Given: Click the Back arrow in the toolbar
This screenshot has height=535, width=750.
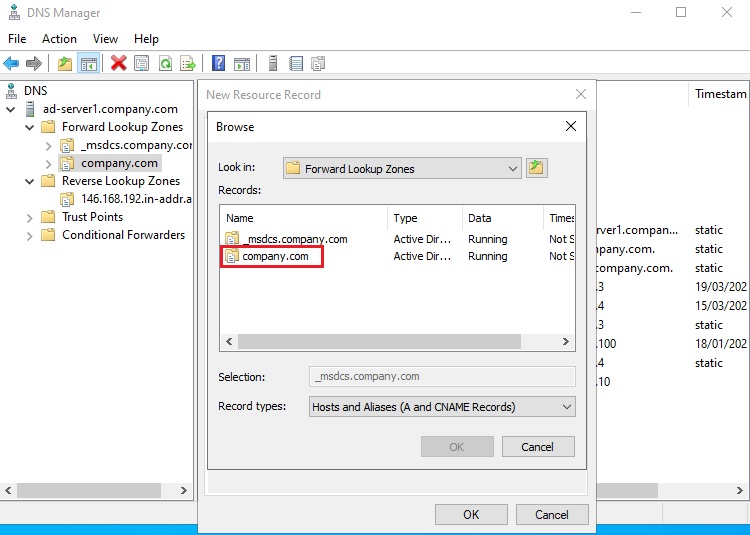Looking at the screenshot, I should [x=12, y=63].
